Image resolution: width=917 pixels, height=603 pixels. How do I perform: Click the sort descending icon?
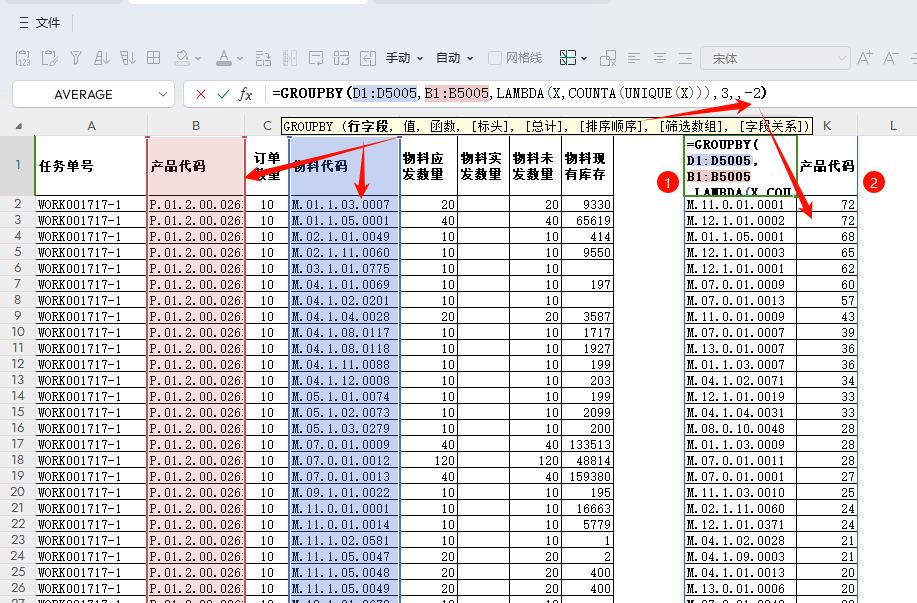point(127,58)
